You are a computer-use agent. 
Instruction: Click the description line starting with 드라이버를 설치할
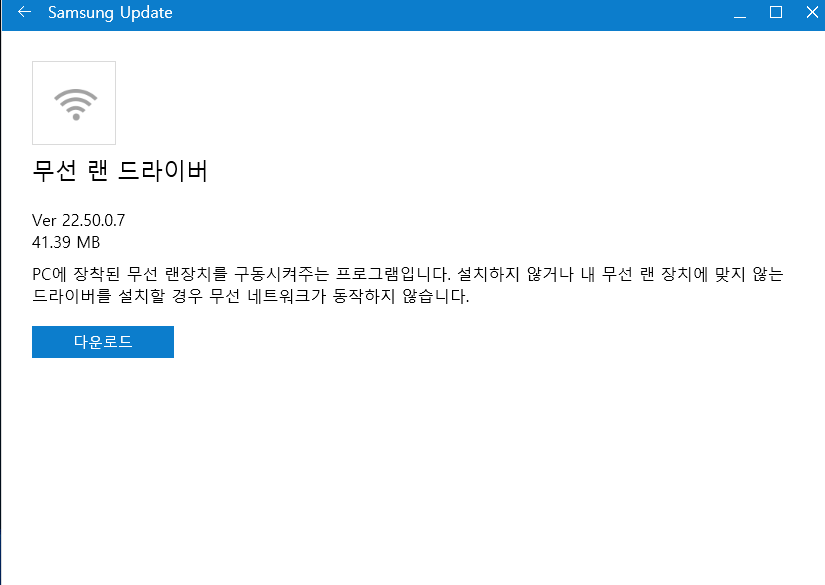[x=250, y=296]
